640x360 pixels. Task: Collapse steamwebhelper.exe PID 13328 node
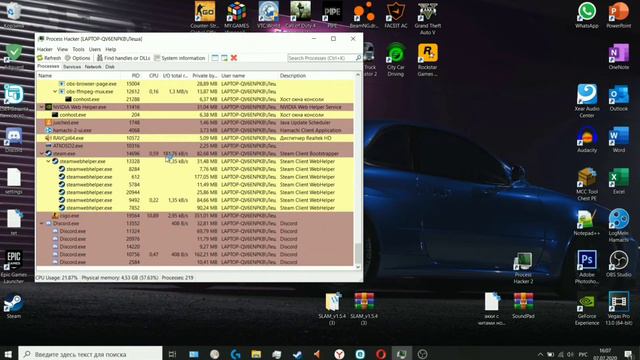[48, 161]
